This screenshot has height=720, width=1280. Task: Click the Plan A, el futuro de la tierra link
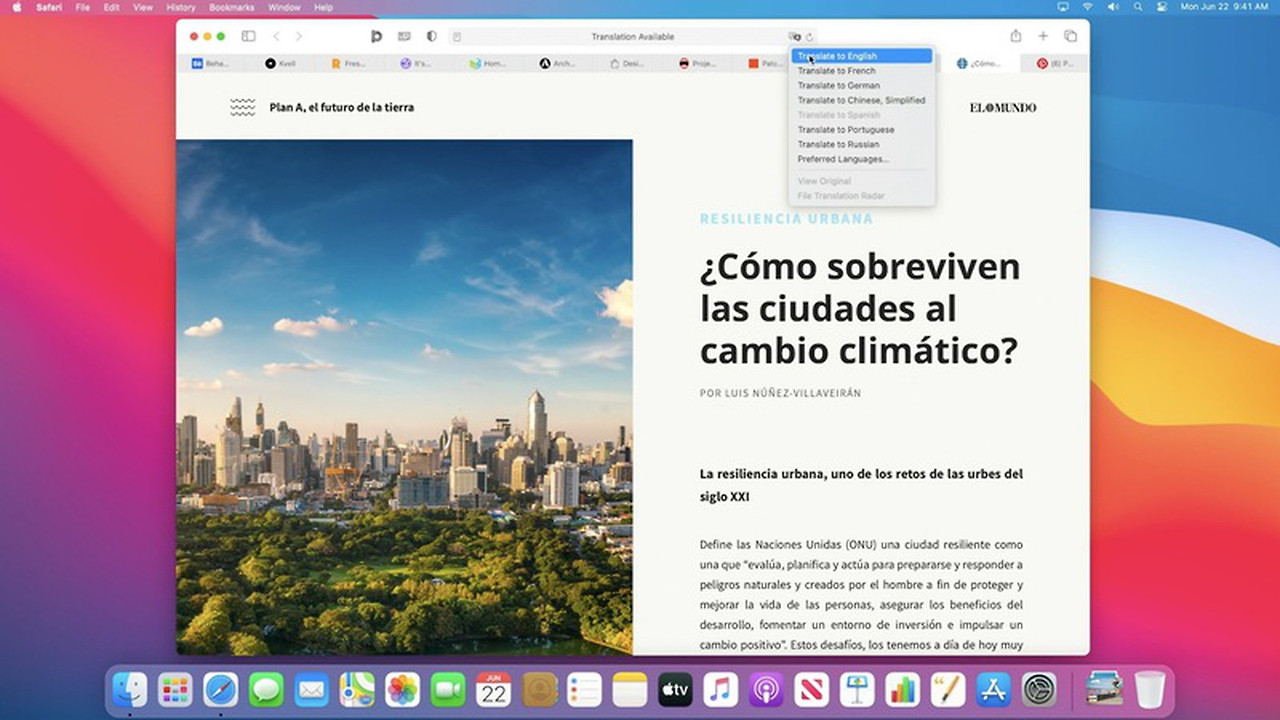[x=341, y=107]
